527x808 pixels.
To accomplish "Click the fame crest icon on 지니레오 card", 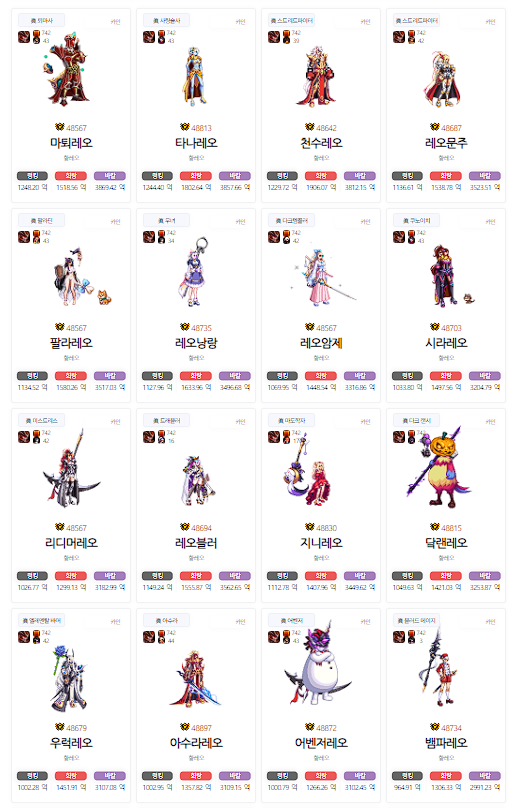I will [309, 527].
